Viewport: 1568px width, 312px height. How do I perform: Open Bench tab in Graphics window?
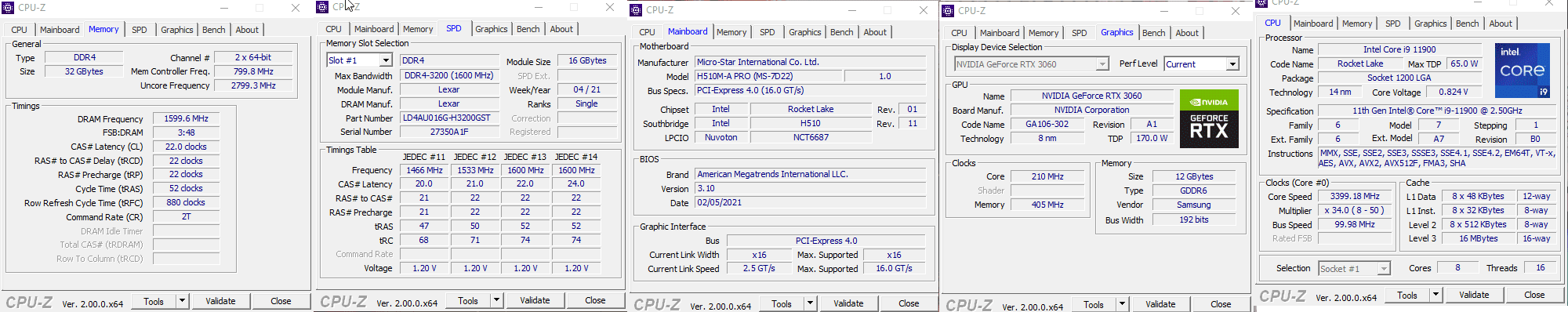tap(1154, 33)
